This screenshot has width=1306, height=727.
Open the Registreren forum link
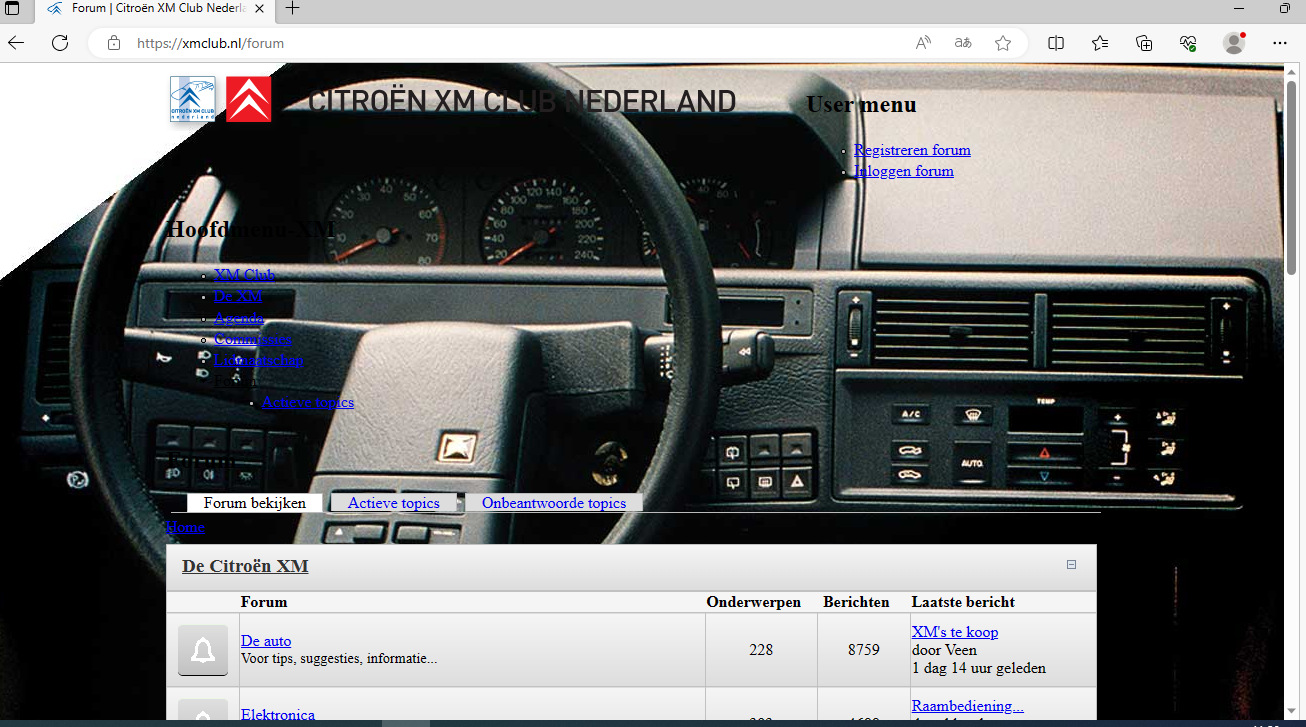point(912,150)
